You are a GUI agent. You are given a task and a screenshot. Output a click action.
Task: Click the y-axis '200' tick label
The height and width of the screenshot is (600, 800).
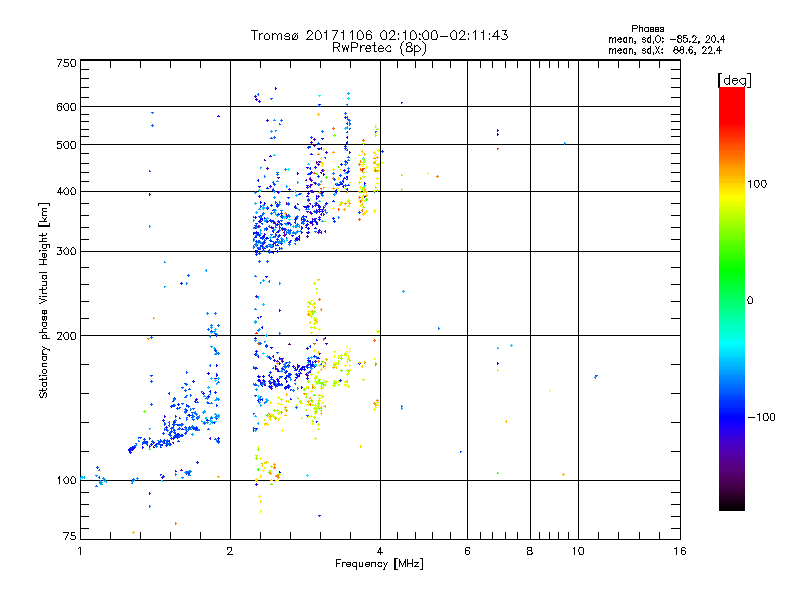click(x=66, y=336)
